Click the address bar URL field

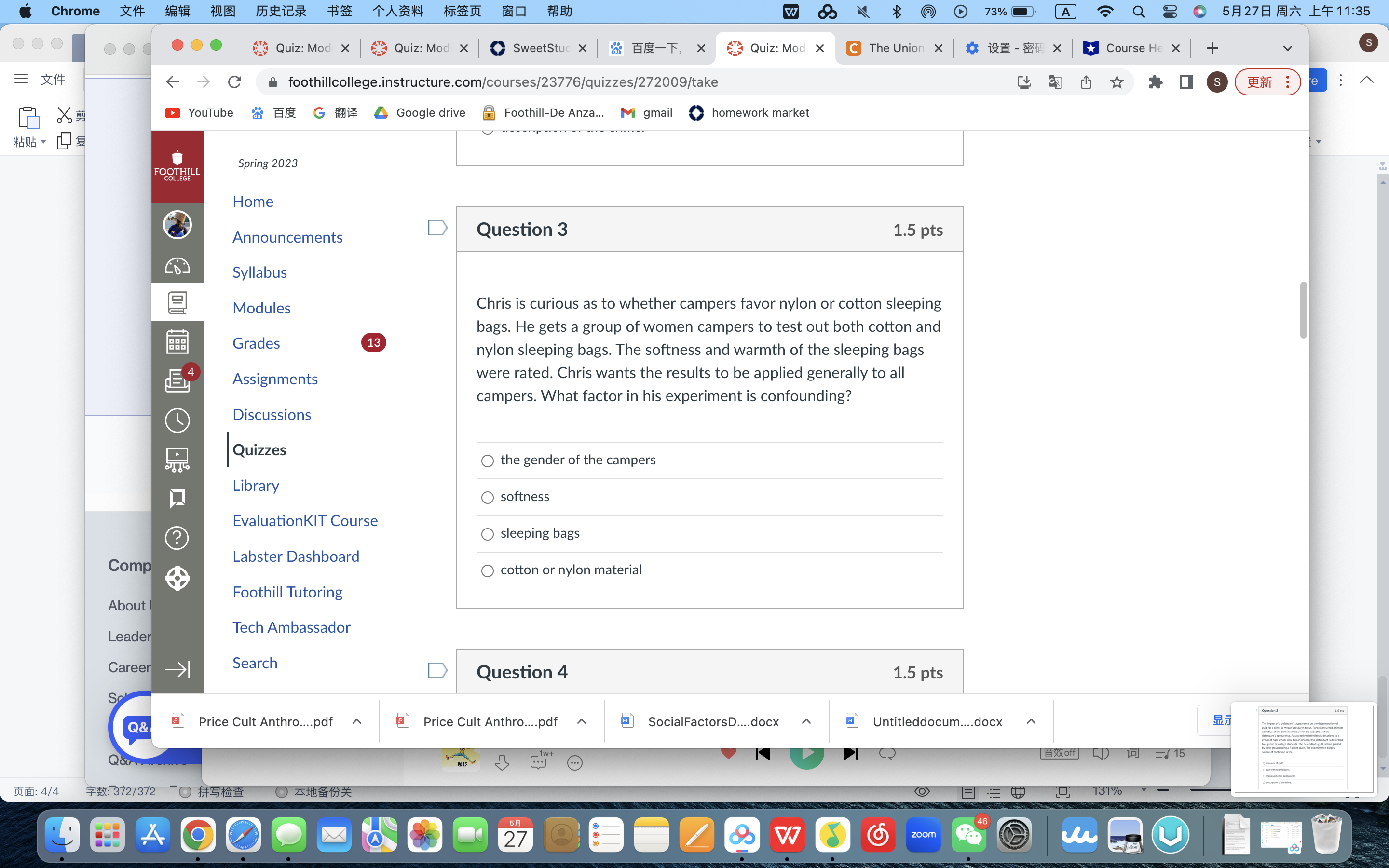point(631,82)
